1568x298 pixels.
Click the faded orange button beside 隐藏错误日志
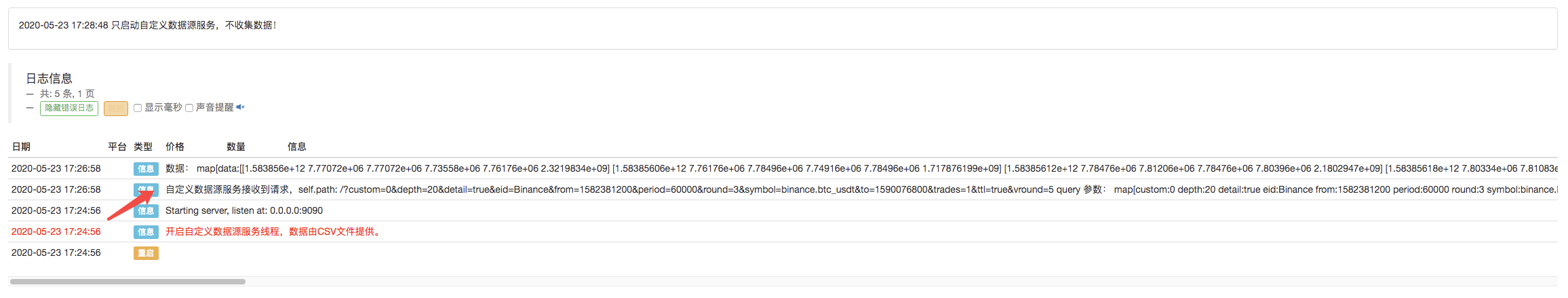pyautogui.click(x=116, y=109)
